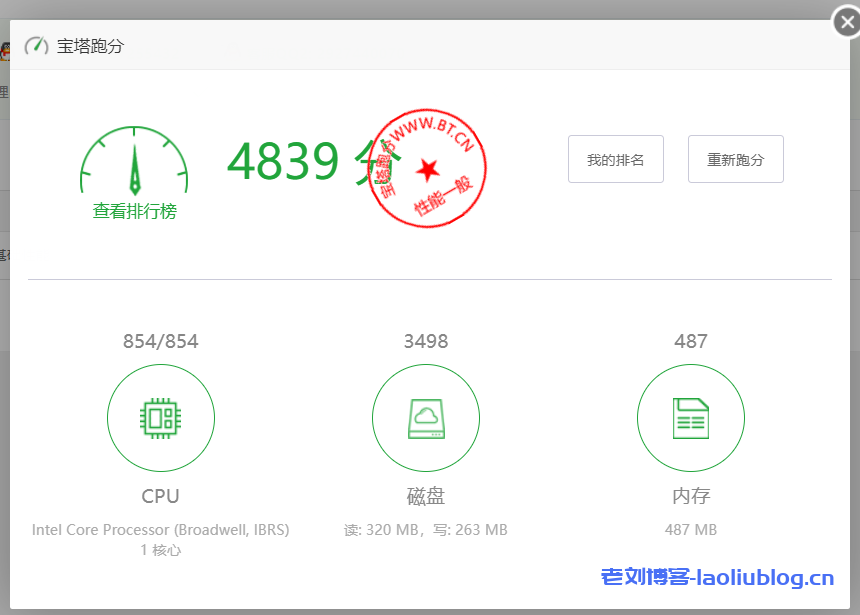
Task: Click the 4839 分 total score
Action: [298, 160]
